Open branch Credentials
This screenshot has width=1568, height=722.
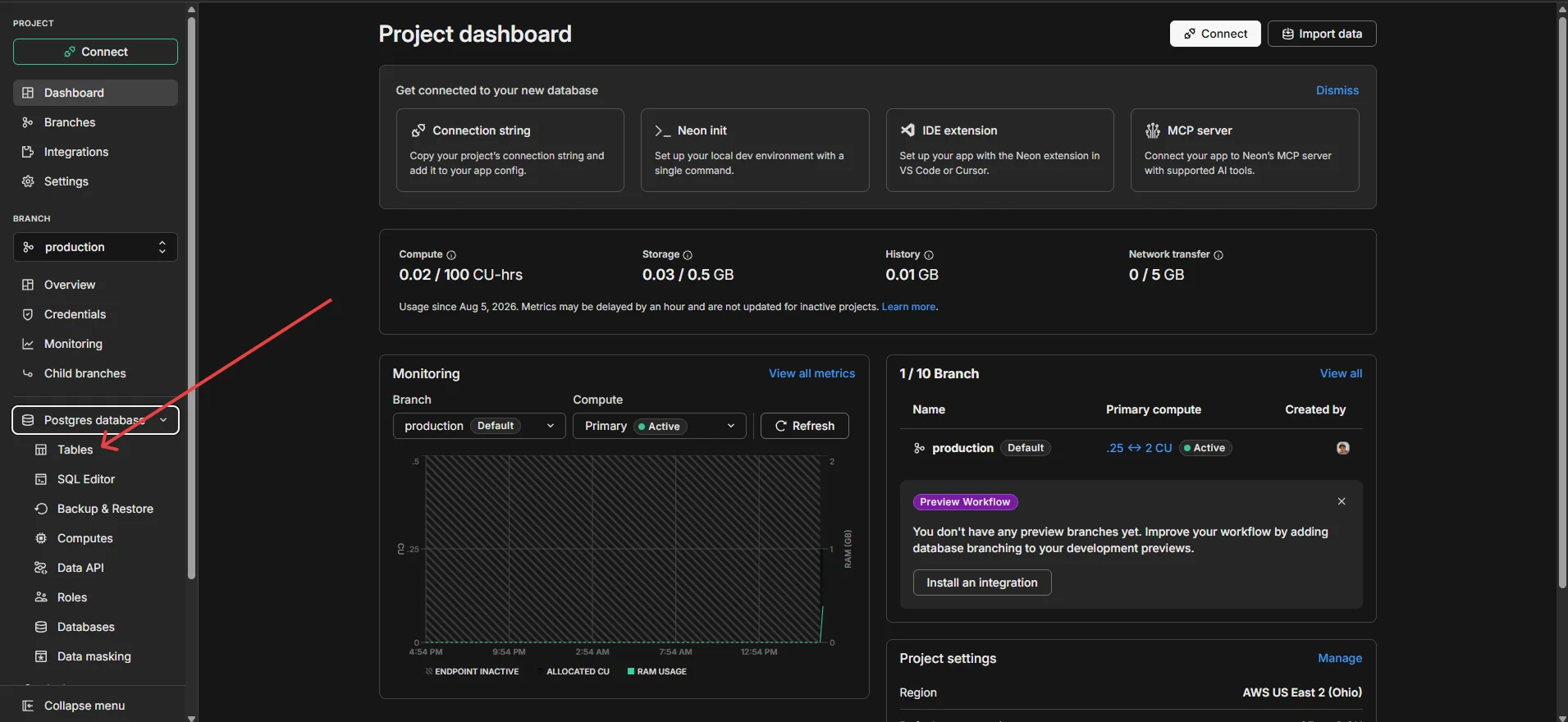click(x=95, y=314)
